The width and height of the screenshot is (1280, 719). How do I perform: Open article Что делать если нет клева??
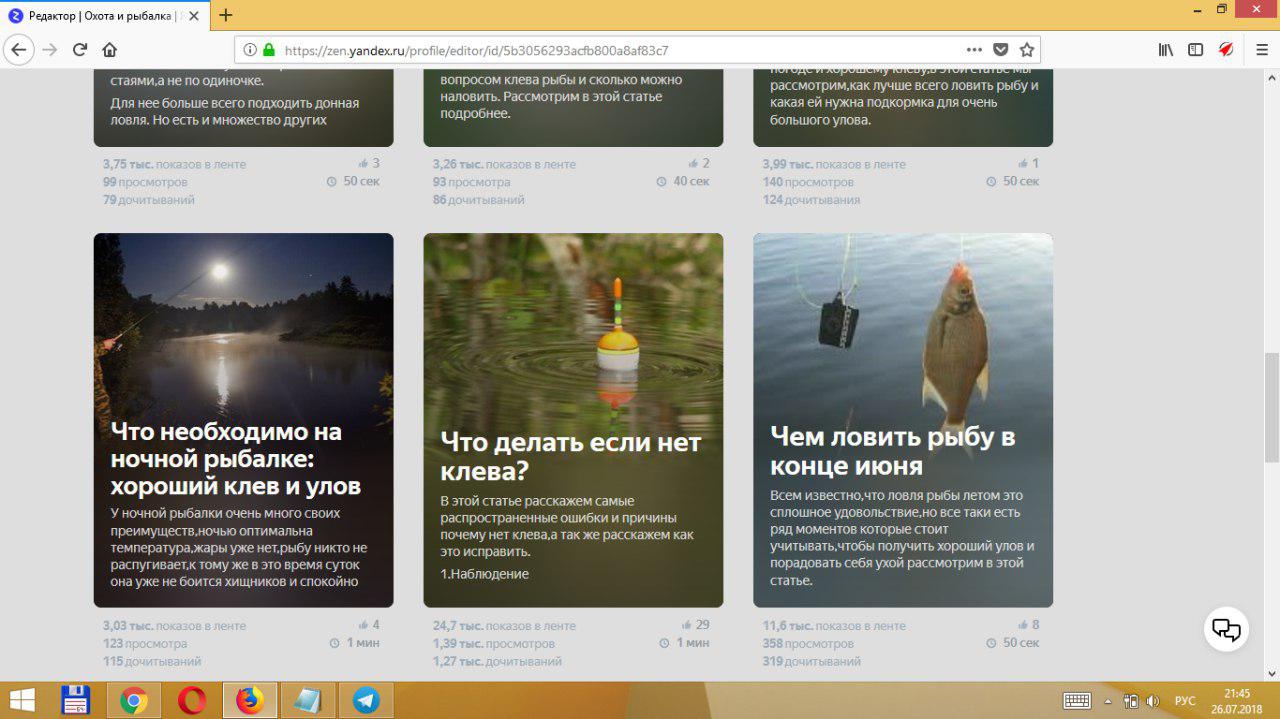coord(571,456)
